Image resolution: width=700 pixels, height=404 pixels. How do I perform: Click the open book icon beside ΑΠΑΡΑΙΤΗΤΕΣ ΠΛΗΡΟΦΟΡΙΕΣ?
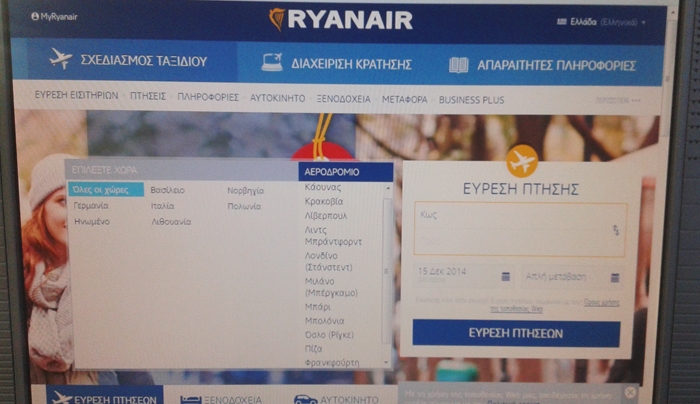coord(458,65)
